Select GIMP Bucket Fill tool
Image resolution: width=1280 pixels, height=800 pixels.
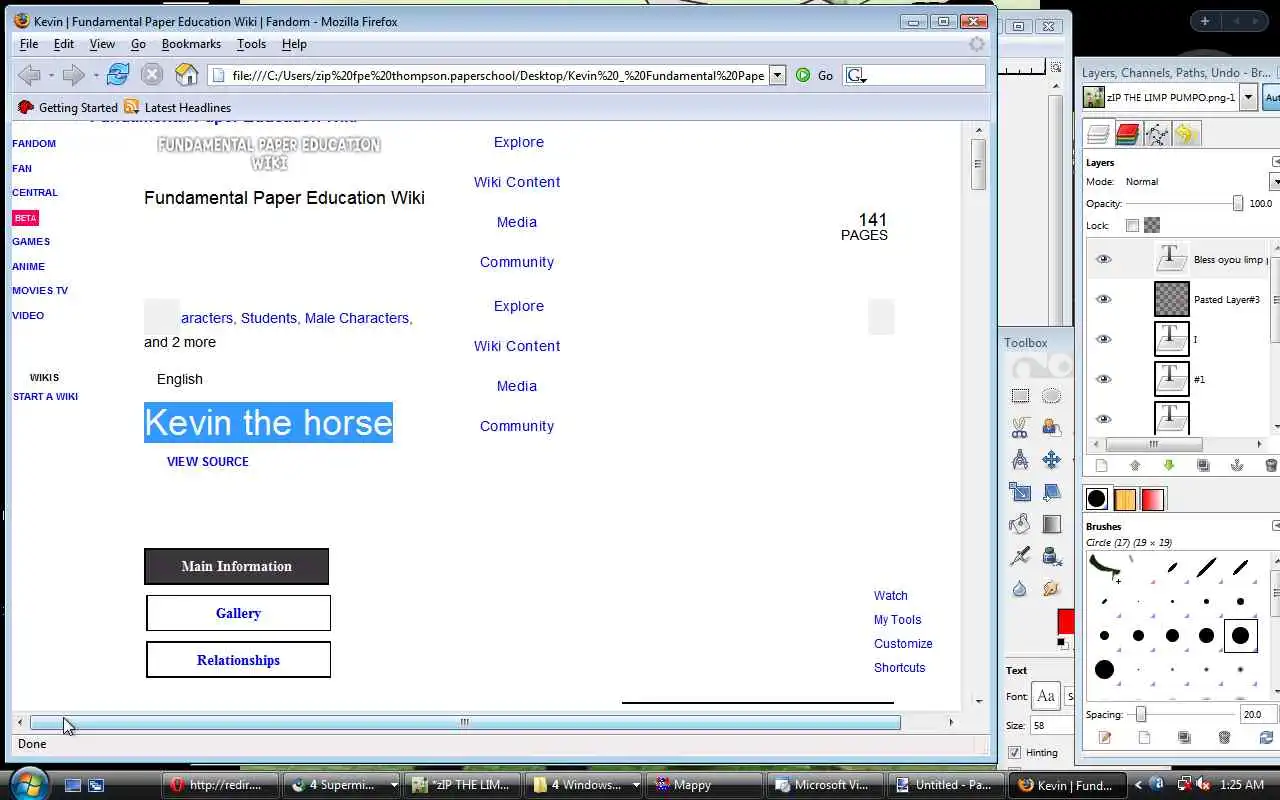pyautogui.click(x=1020, y=524)
